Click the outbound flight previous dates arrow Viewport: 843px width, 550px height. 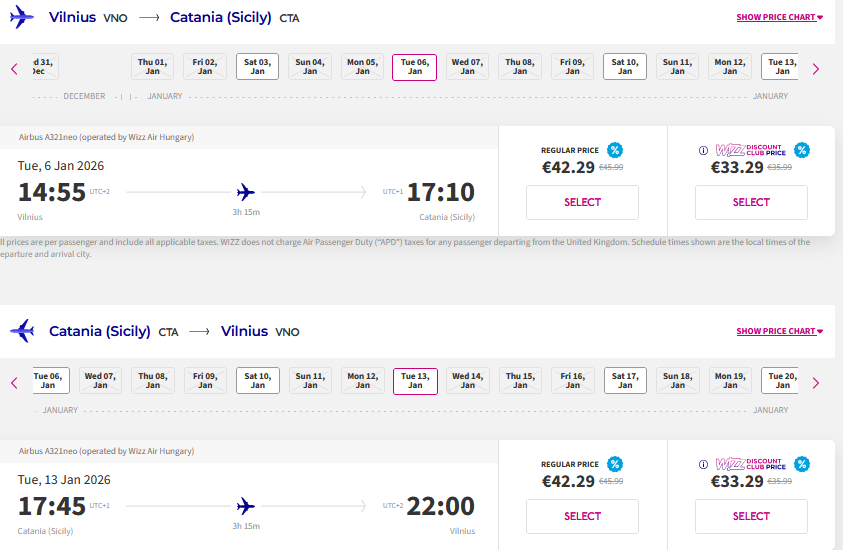click(x=14, y=69)
